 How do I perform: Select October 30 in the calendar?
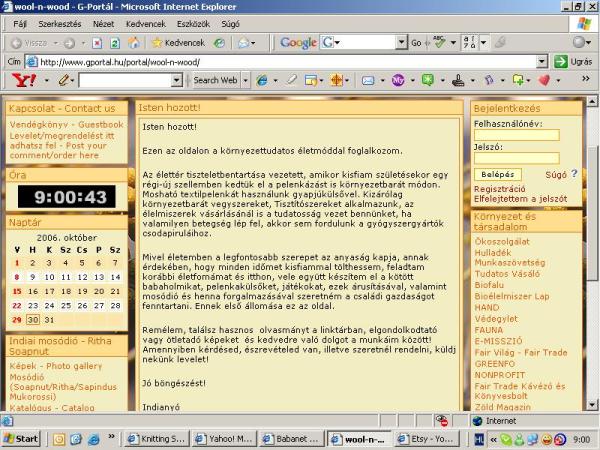pos(34,319)
